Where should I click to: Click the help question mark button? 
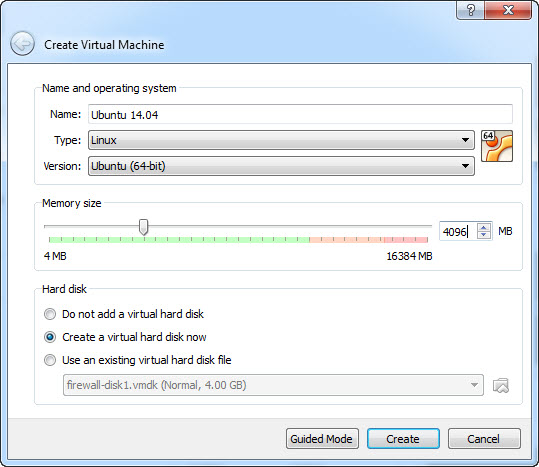click(471, 10)
